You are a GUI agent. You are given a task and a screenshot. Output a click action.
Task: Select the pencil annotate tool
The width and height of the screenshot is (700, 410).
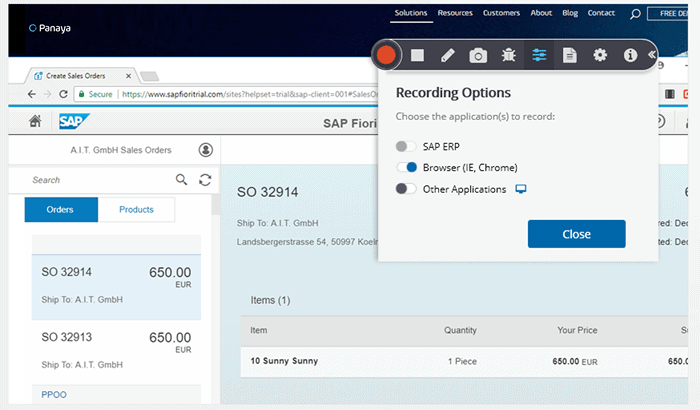tap(448, 55)
